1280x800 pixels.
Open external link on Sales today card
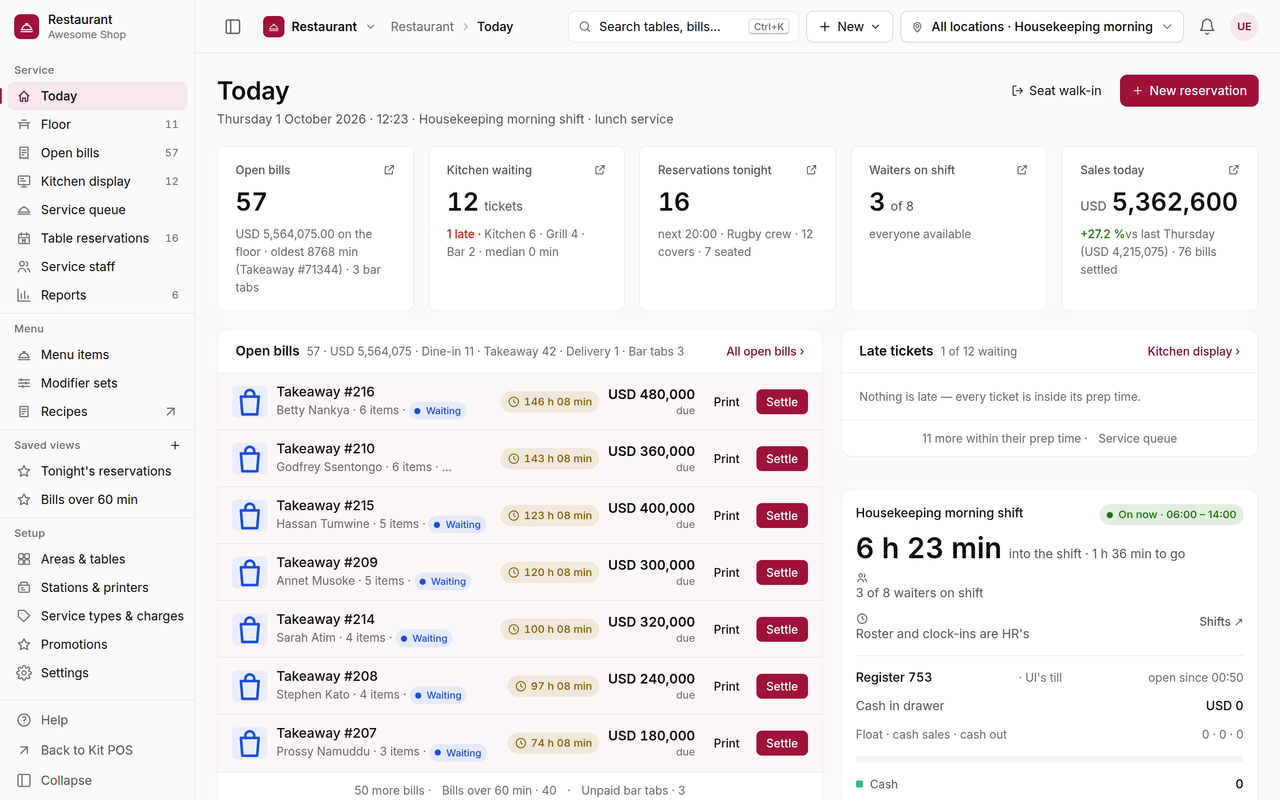pyautogui.click(x=1233, y=170)
